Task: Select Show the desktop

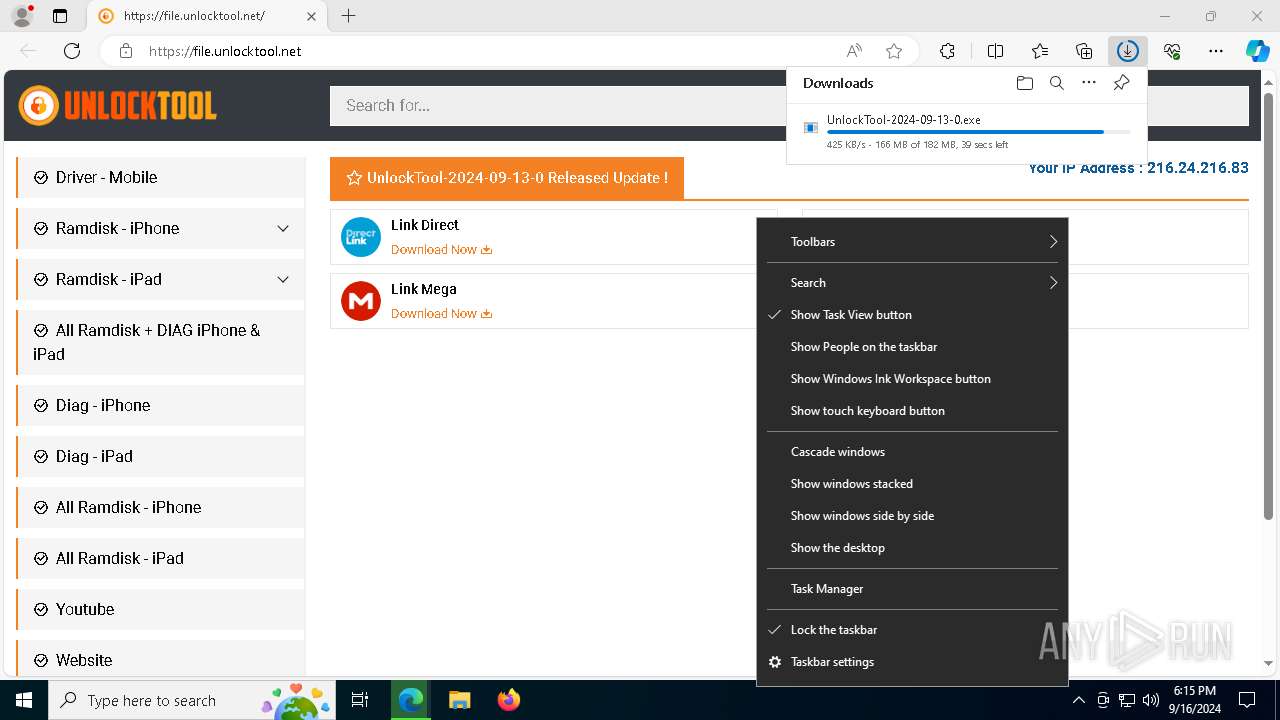Action: 912,548
